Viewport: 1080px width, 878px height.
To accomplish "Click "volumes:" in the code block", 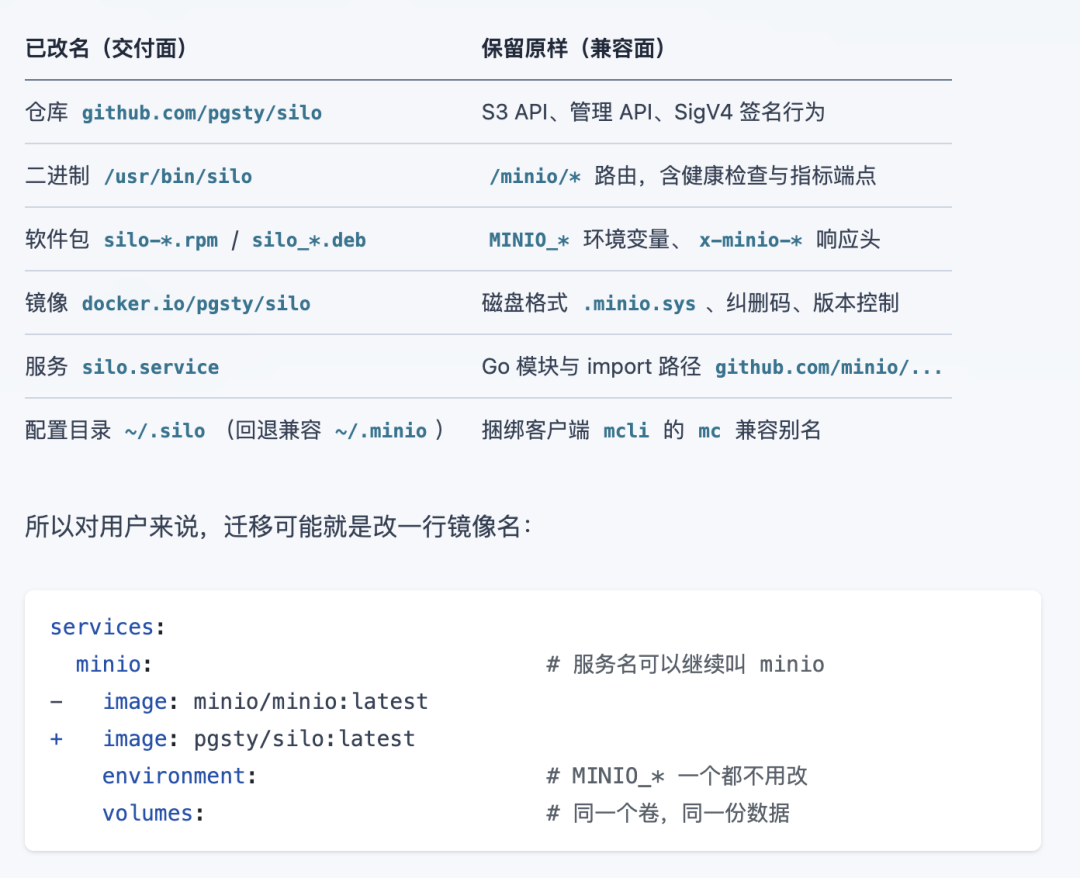I will pyautogui.click(x=153, y=813).
